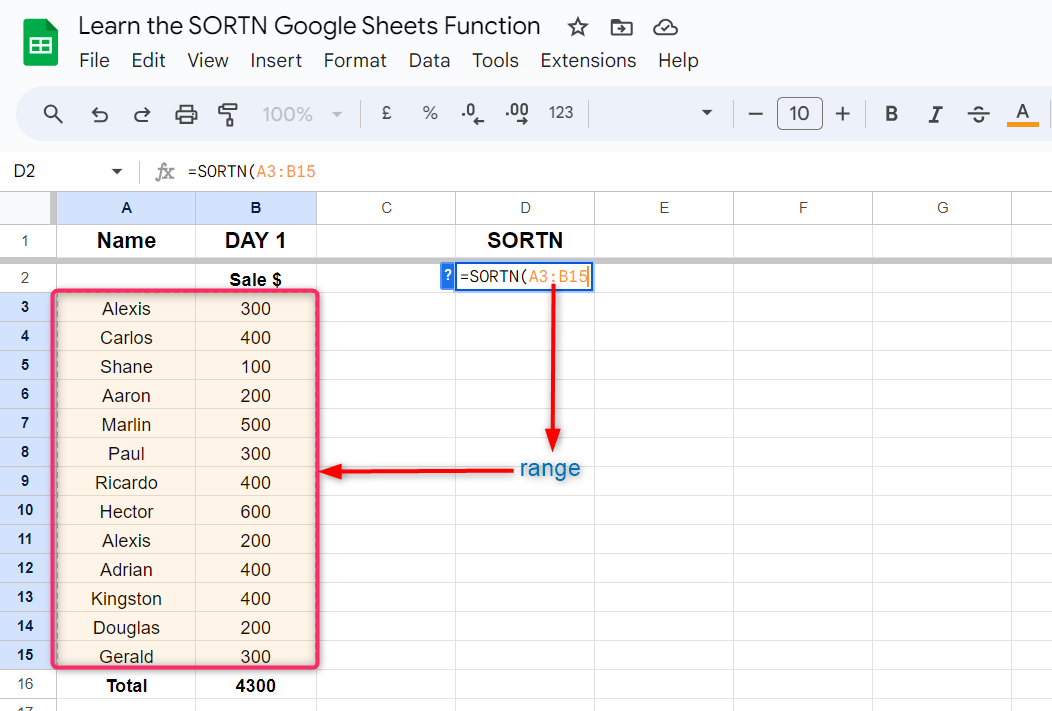Select column F header
This screenshot has width=1052, height=711.
point(802,208)
